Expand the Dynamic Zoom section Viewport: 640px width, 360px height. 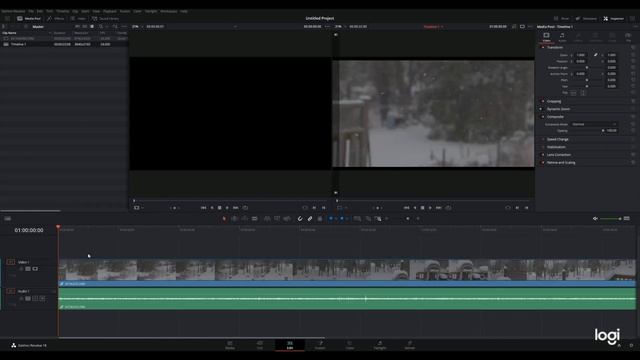pos(558,109)
